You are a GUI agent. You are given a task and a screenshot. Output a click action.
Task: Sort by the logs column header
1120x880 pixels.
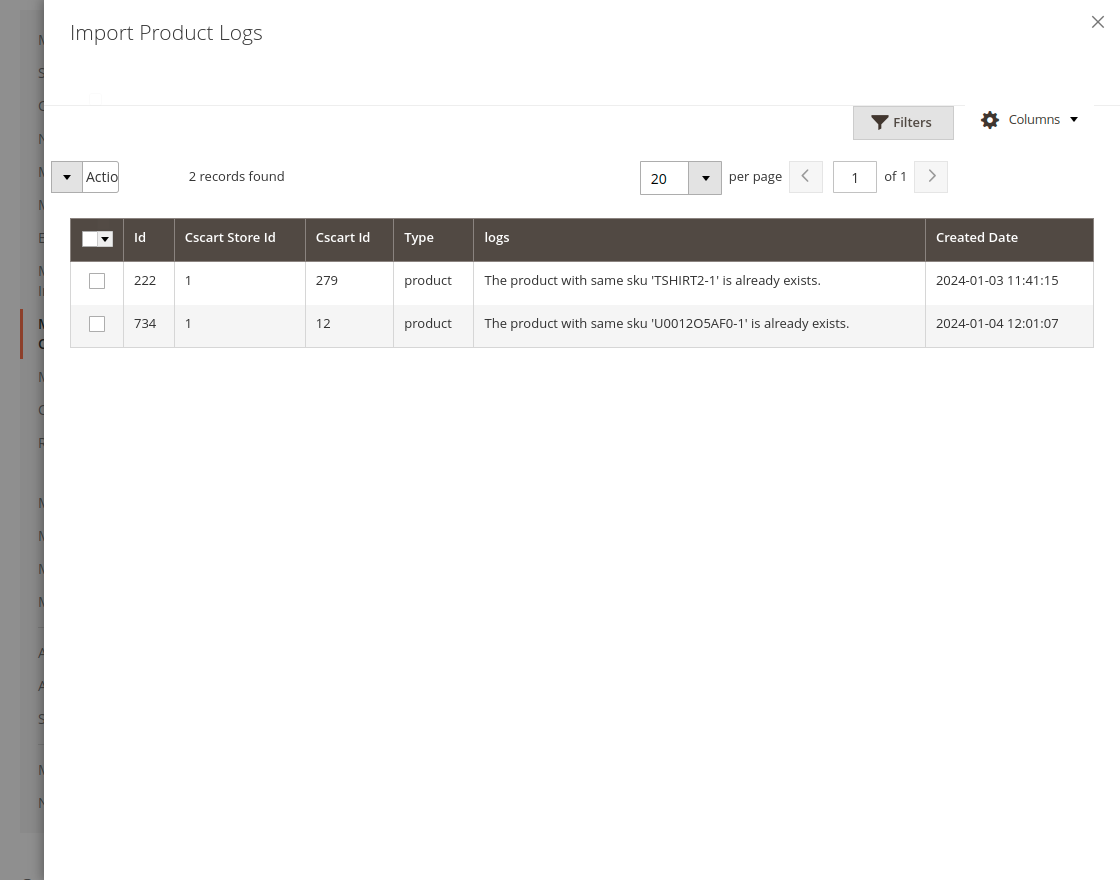click(x=699, y=239)
